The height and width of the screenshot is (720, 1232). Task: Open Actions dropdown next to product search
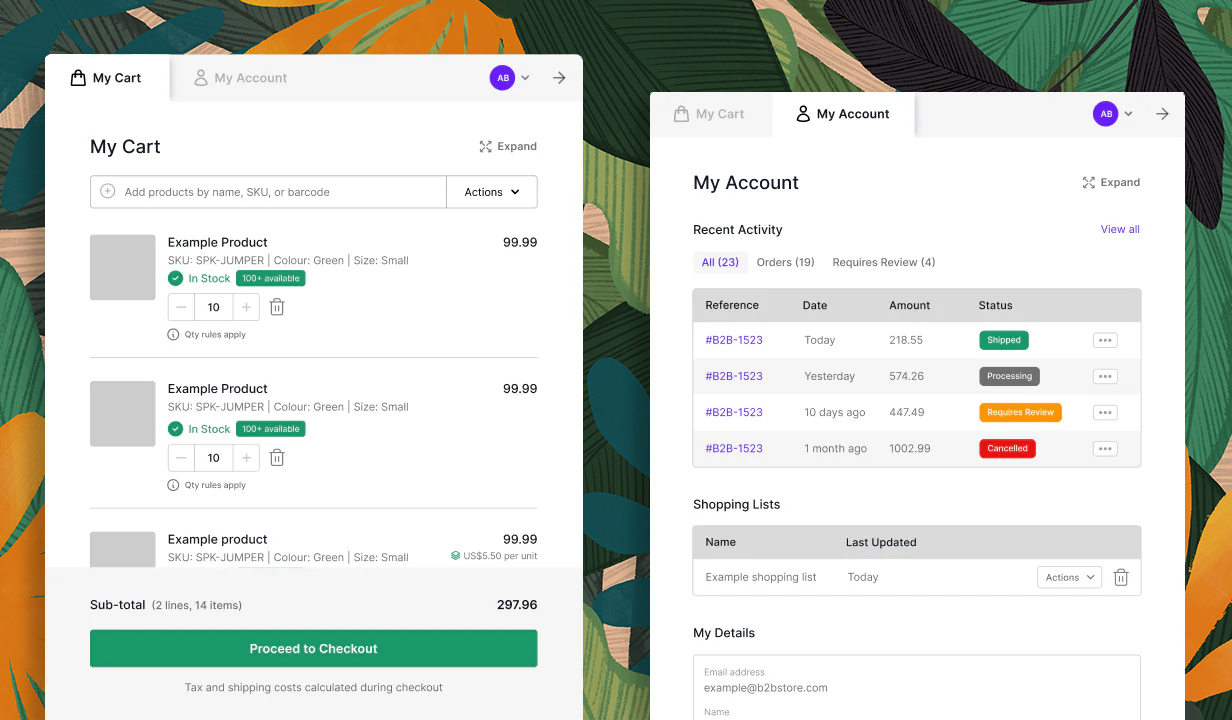coord(492,192)
